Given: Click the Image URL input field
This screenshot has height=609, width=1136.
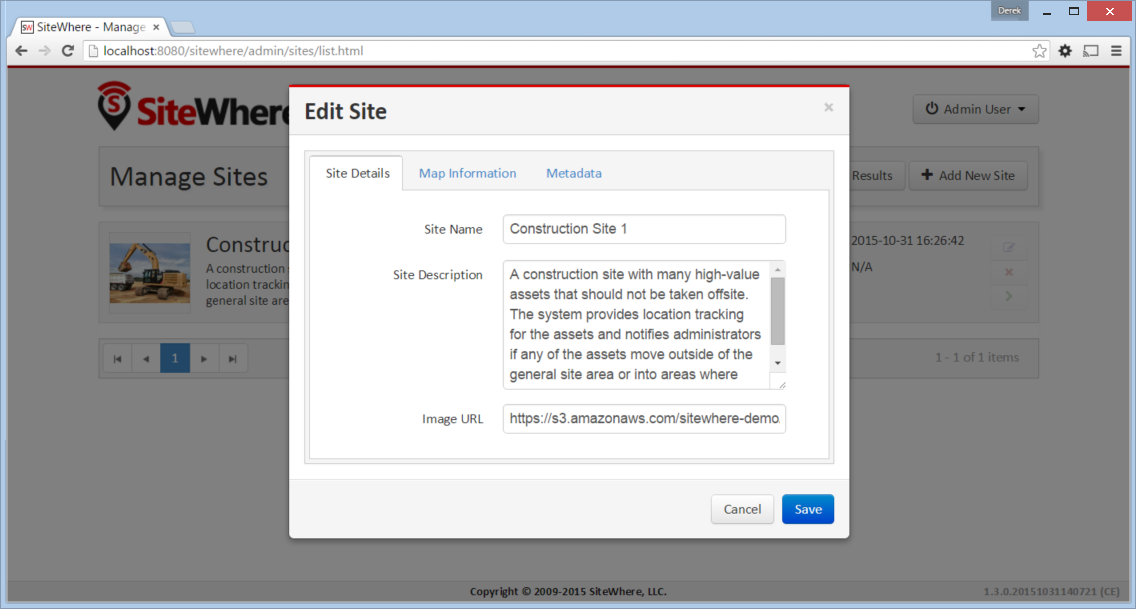Looking at the screenshot, I should [644, 419].
